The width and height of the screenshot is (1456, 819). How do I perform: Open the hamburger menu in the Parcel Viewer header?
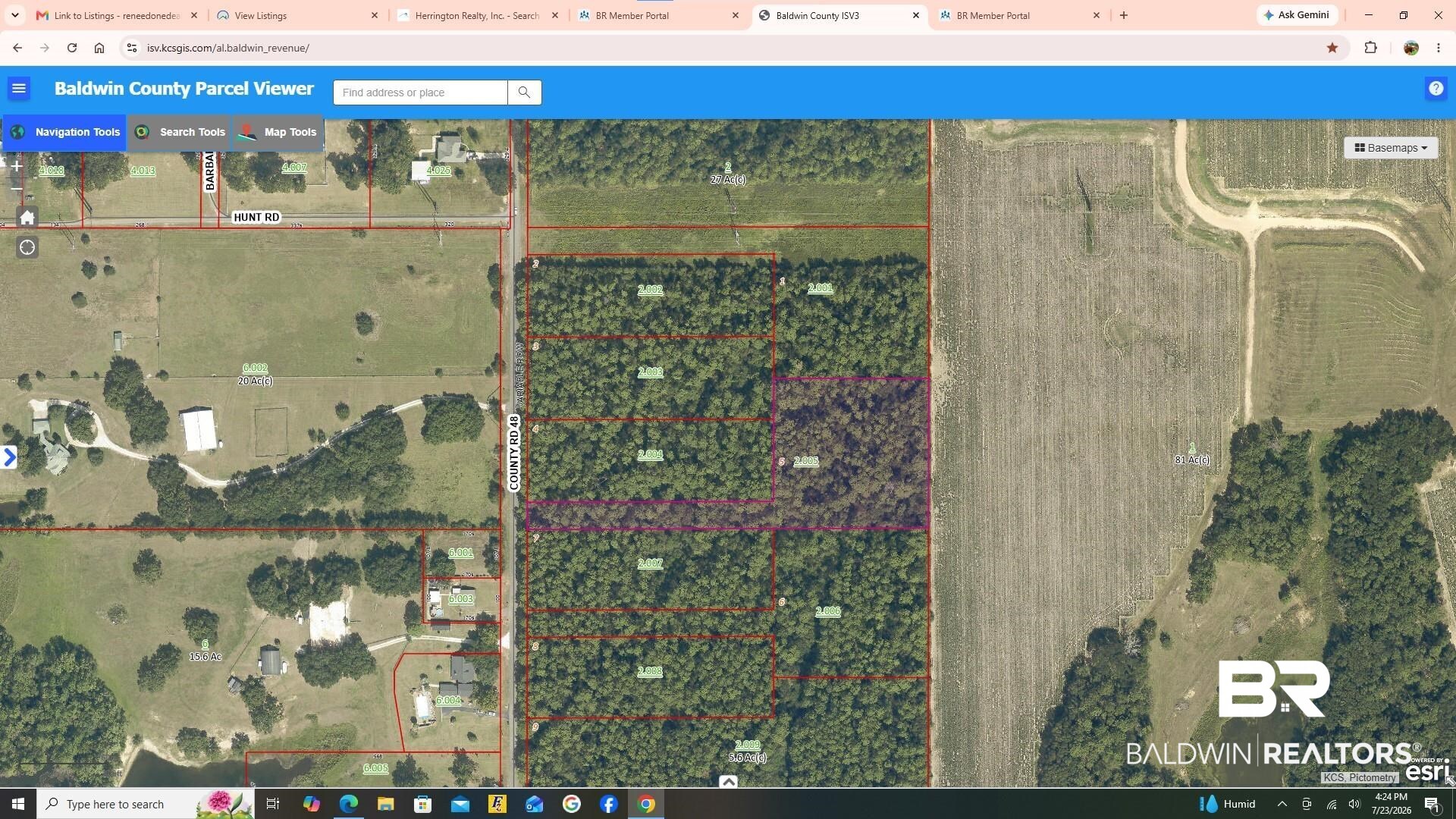pos(19,89)
